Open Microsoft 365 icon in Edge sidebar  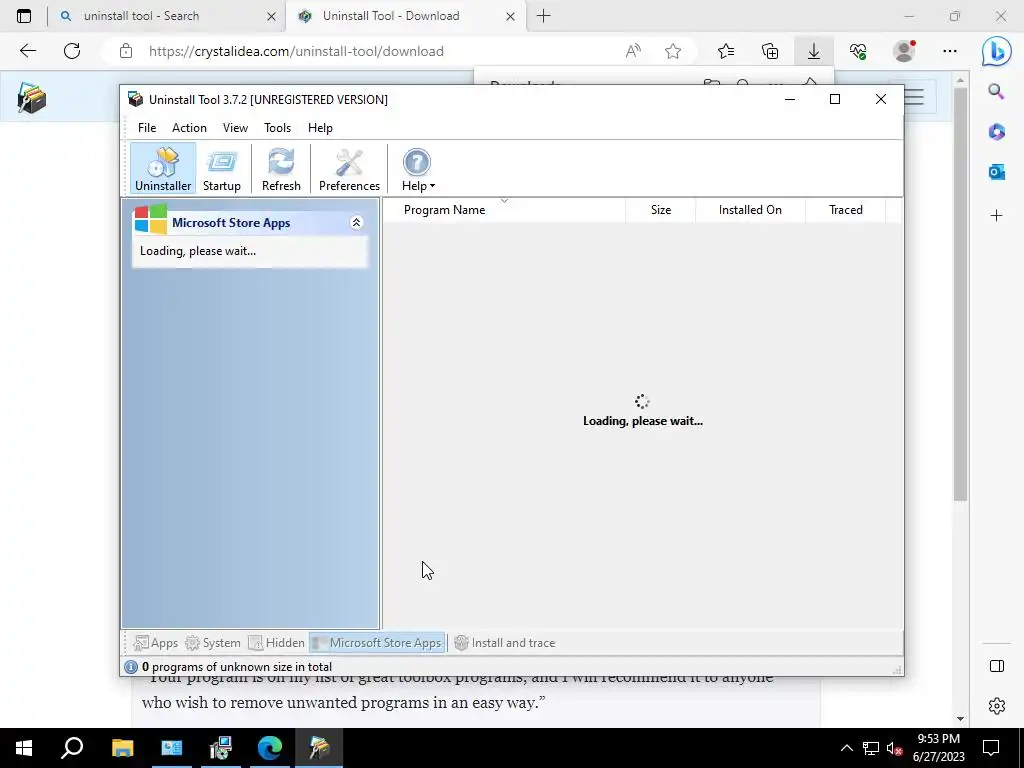[x=997, y=132]
